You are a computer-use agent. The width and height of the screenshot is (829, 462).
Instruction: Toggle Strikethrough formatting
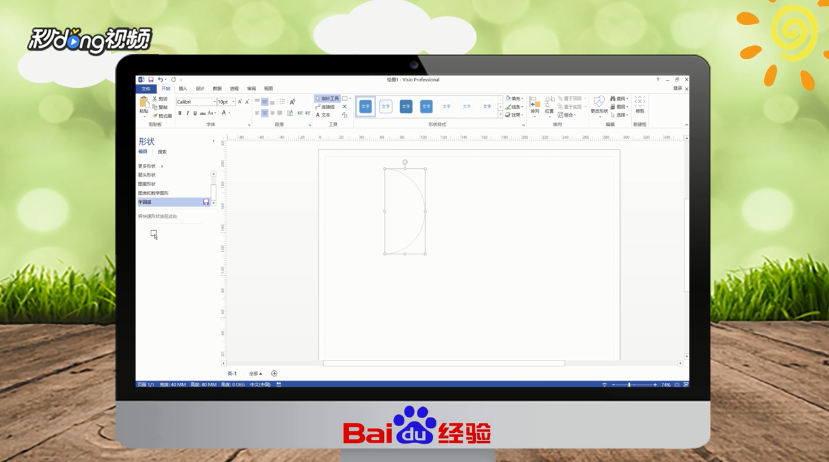[x=202, y=114]
